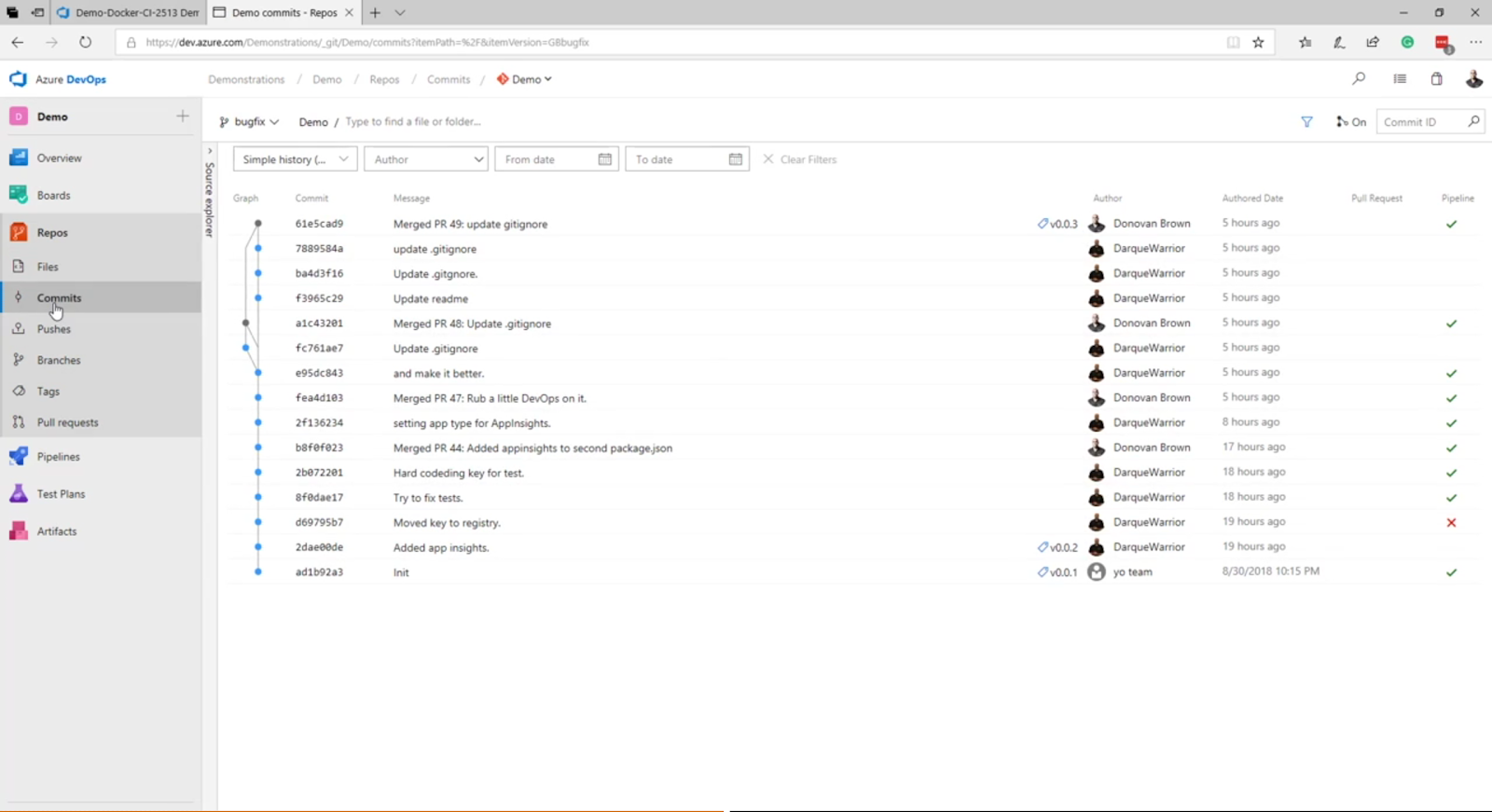Image resolution: width=1492 pixels, height=812 pixels.
Task: Open the Author filter dropdown
Action: pyautogui.click(x=426, y=159)
